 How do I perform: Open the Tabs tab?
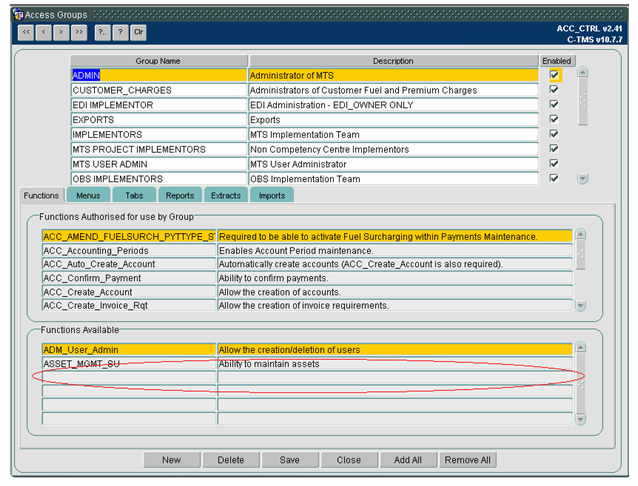[x=134, y=195]
